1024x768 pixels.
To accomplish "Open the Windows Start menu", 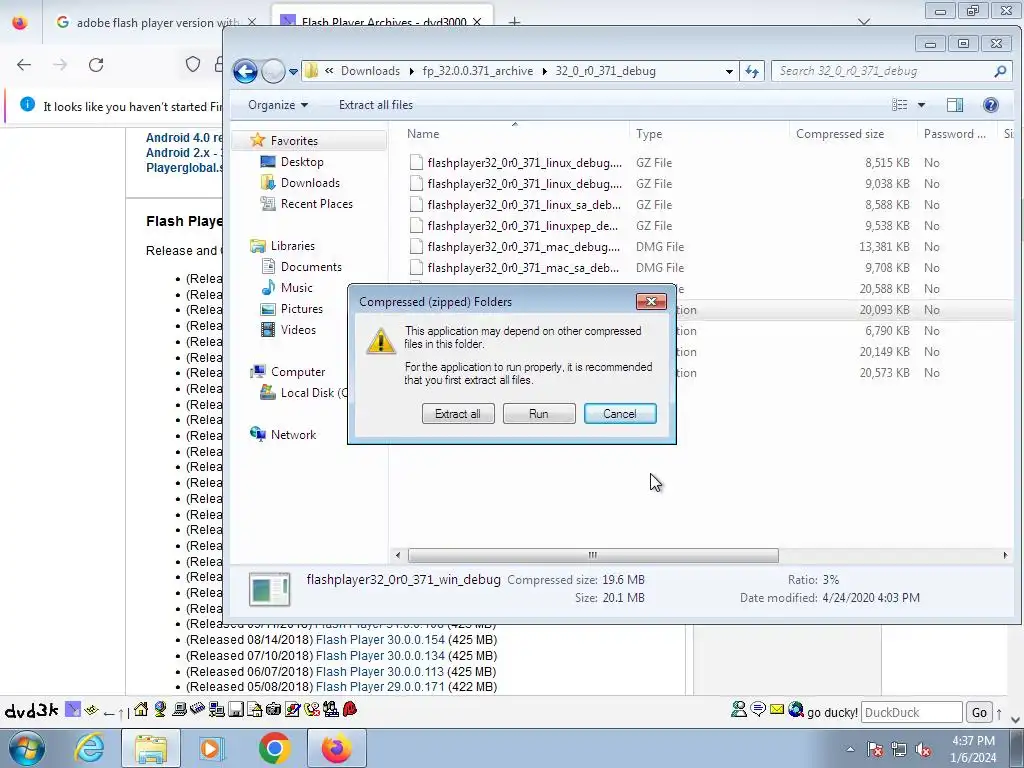I will (x=26, y=748).
